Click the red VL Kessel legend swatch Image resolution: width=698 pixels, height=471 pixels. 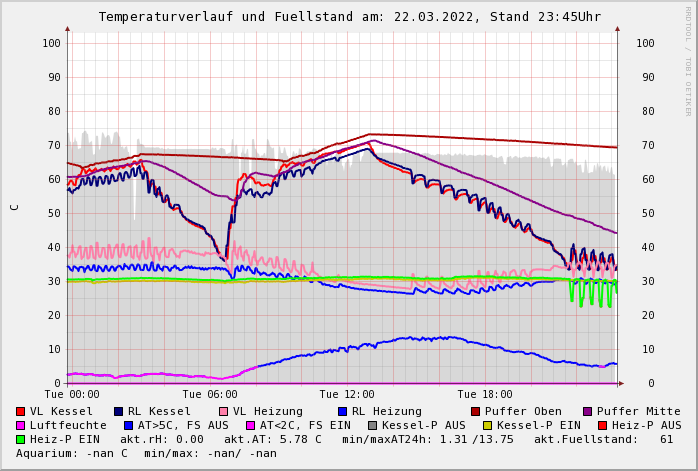point(21,411)
